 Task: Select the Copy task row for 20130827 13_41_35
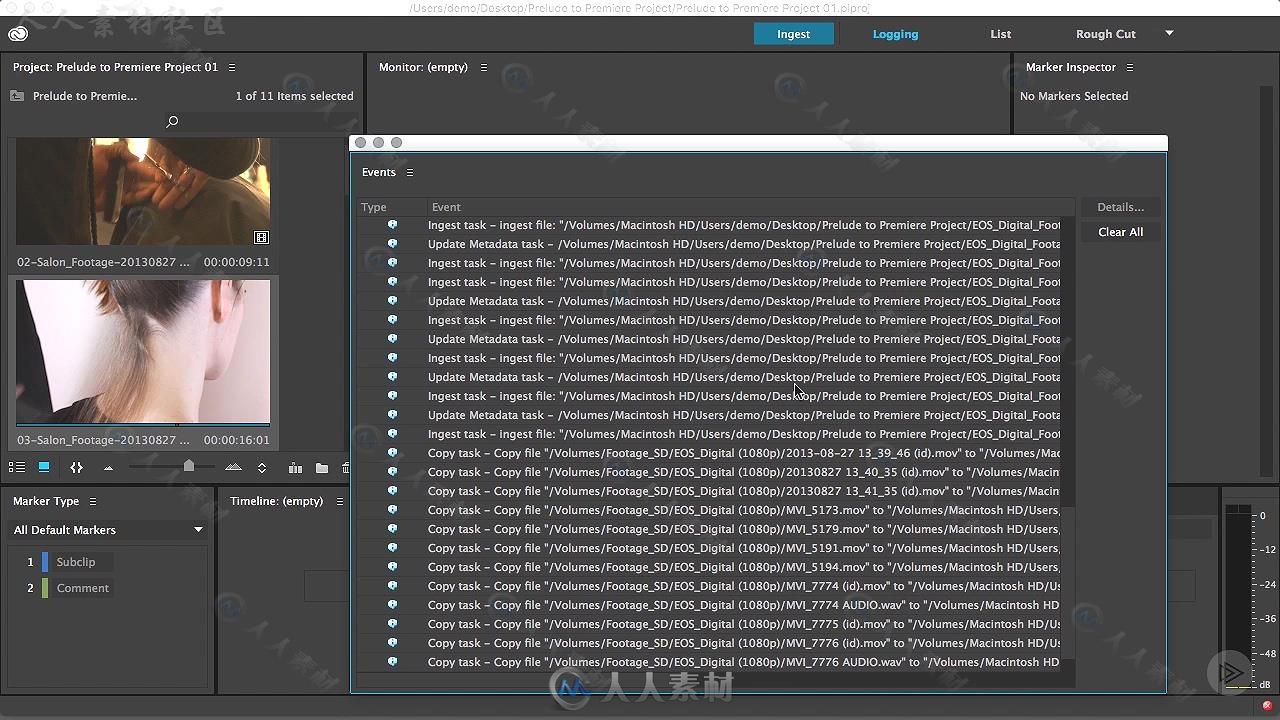click(710, 491)
